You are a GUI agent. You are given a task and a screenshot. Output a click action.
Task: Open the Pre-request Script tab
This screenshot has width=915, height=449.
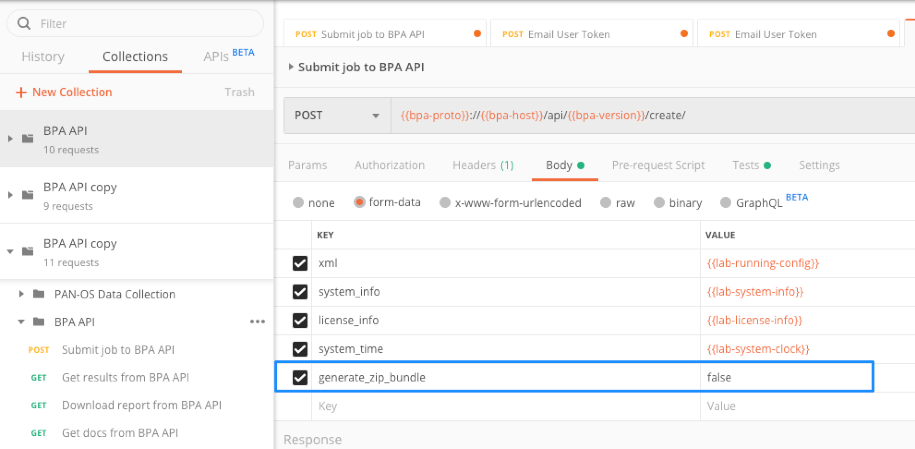(658, 165)
